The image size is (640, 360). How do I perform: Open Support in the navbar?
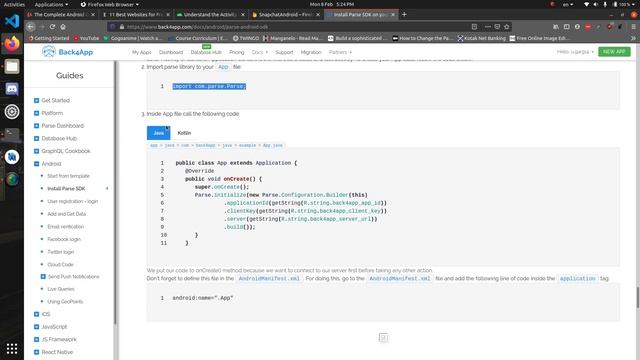[x=284, y=52]
